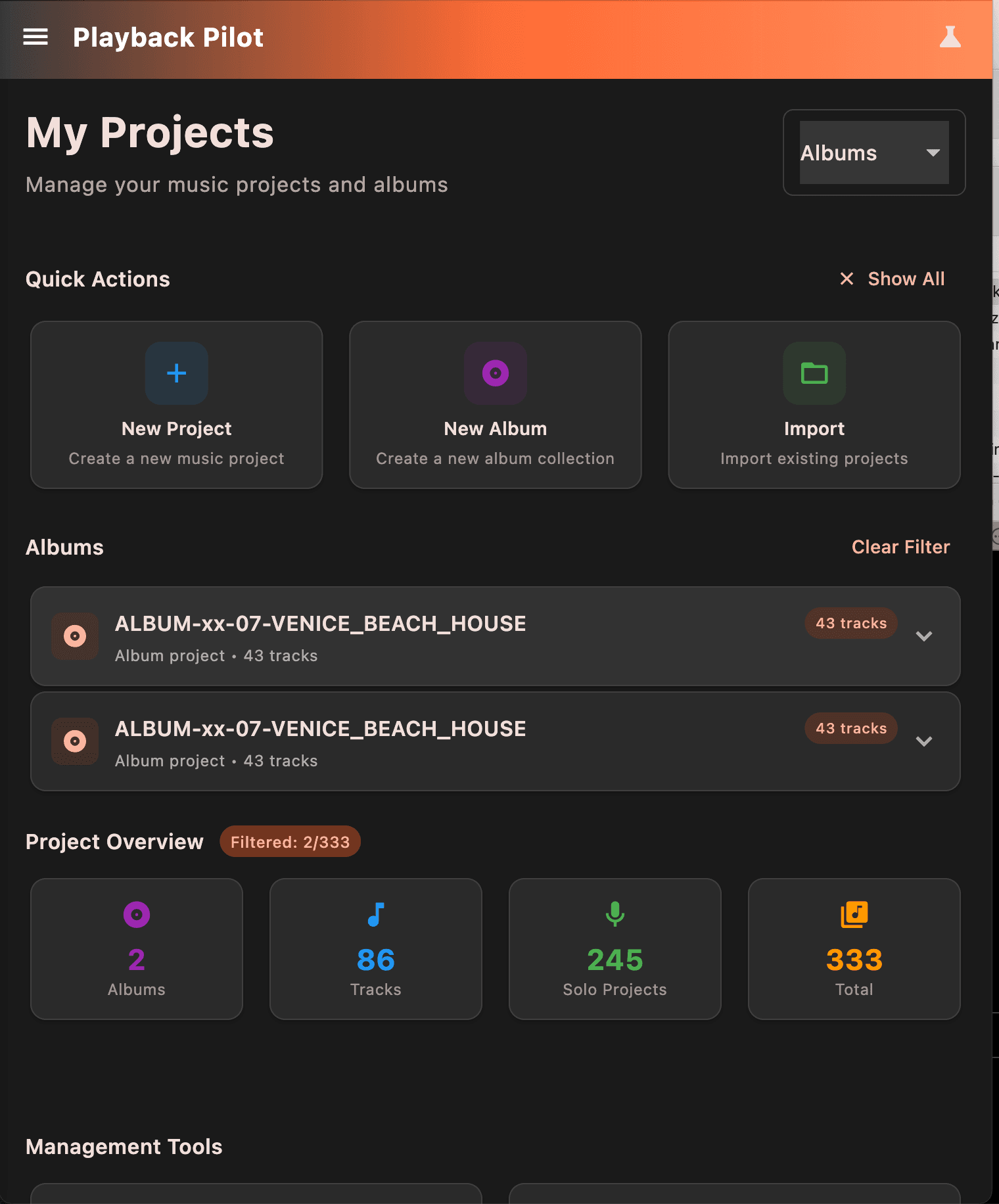Open the Albums filter dropdown
Screen dimensions: 999x1204
click(873, 152)
